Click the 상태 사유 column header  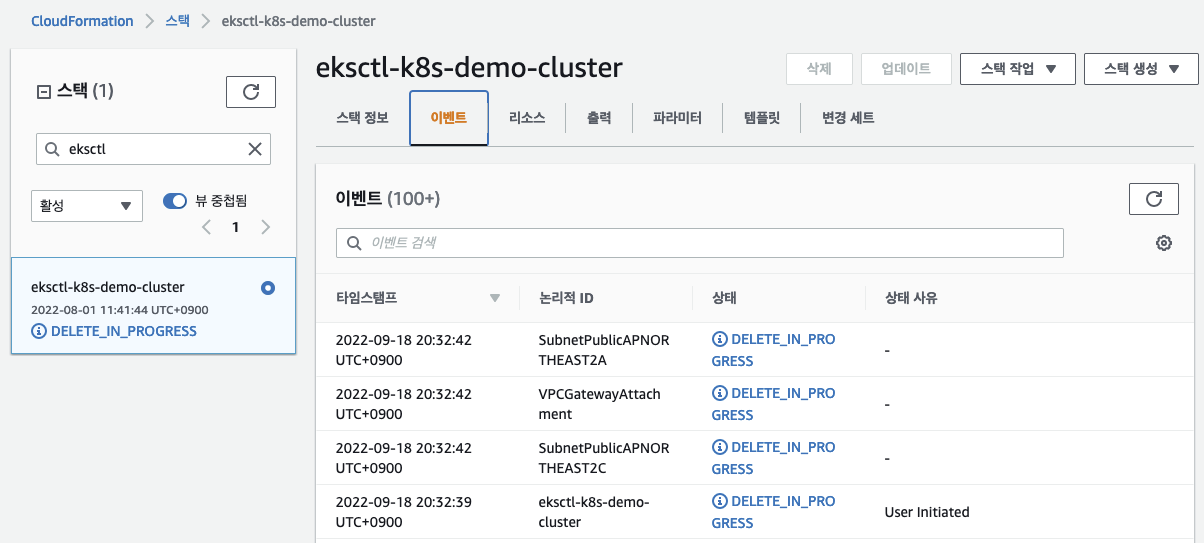coord(911,298)
